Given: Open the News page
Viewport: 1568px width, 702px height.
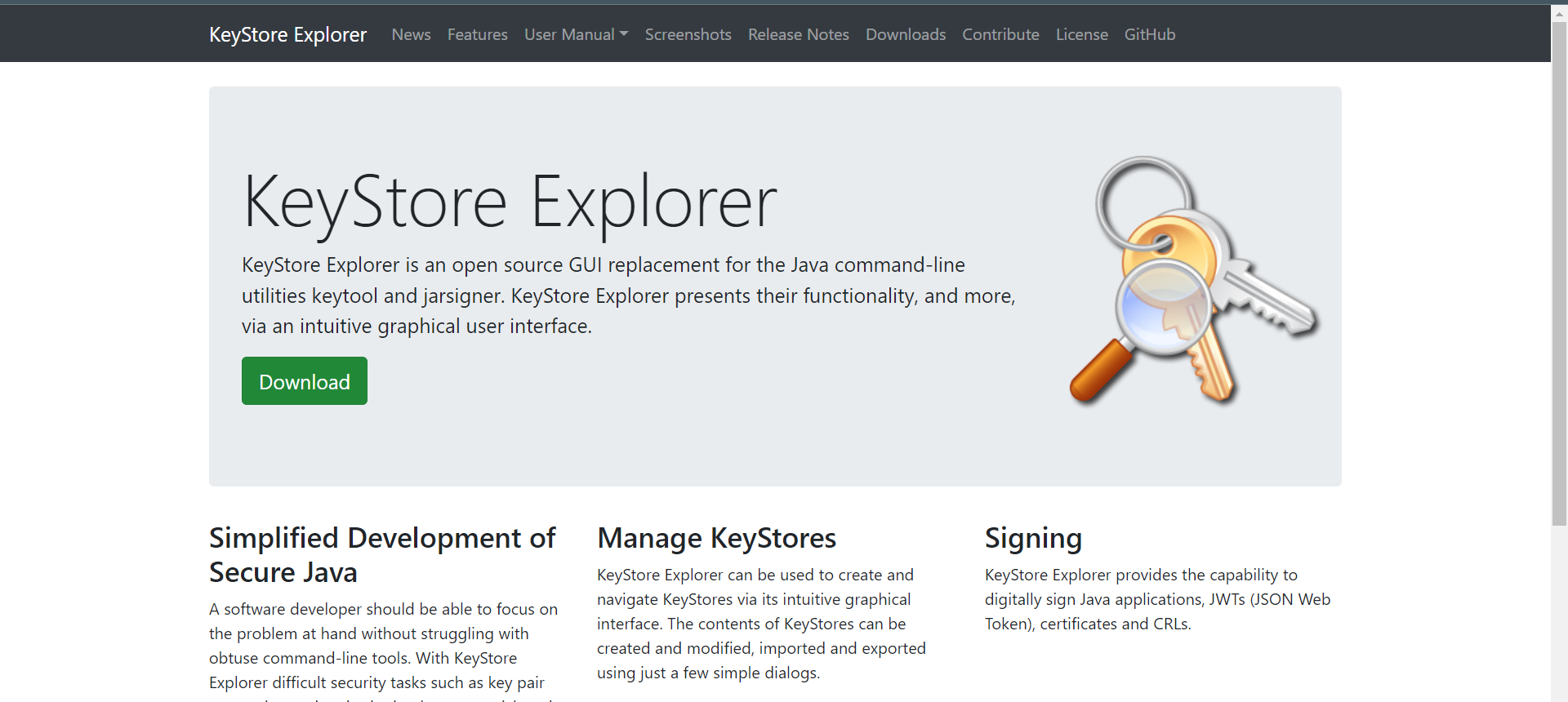Looking at the screenshot, I should pos(411,34).
